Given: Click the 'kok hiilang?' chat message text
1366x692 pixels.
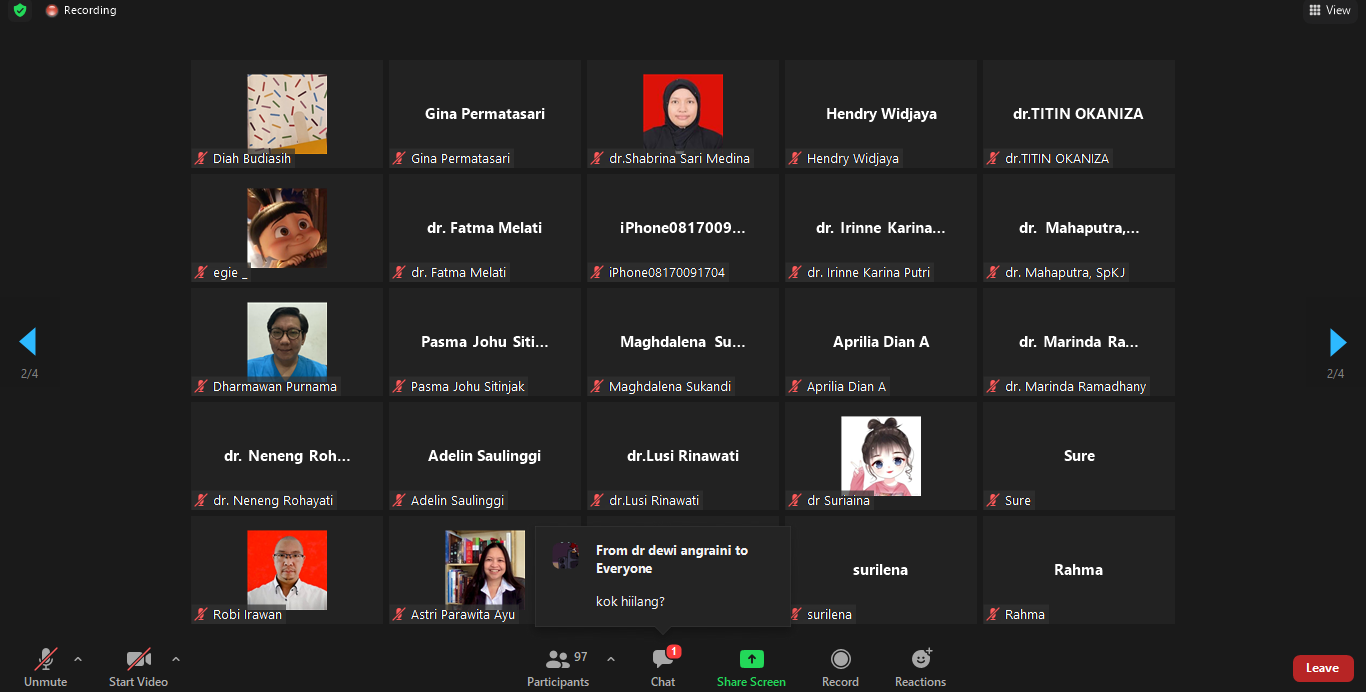Looking at the screenshot, I should pyautogui.click(x=630, y=601).
